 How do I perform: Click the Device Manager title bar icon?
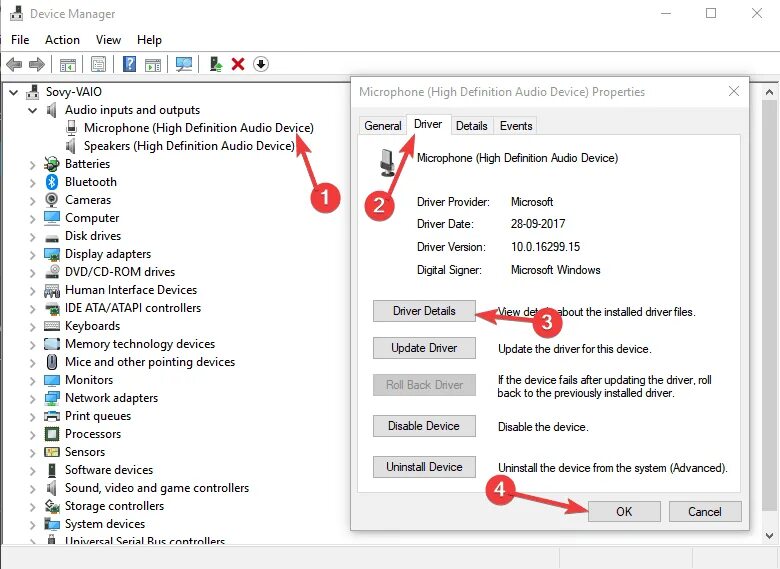[x=16, y=13]
